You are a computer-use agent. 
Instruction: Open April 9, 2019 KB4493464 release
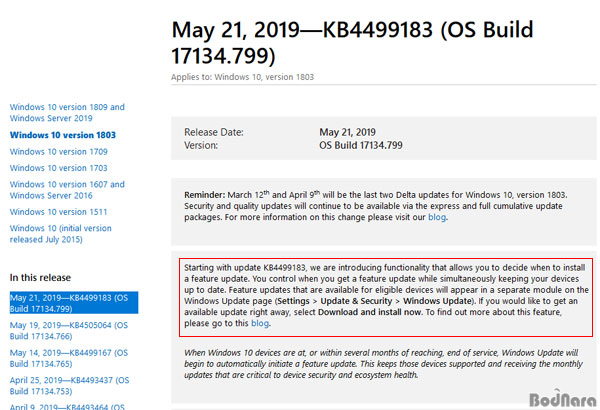(67, 407)
